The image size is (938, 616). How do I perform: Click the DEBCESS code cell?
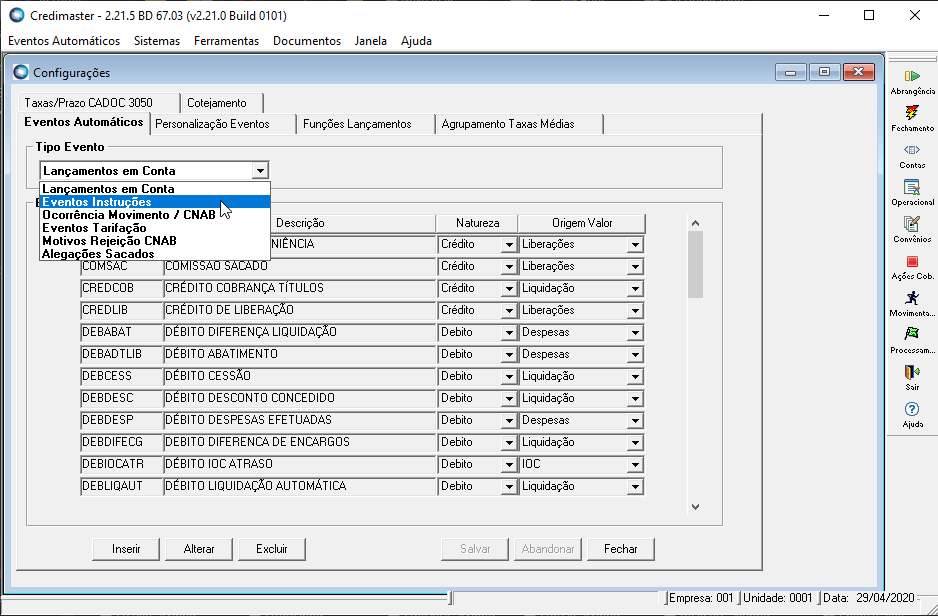(121, 377)
